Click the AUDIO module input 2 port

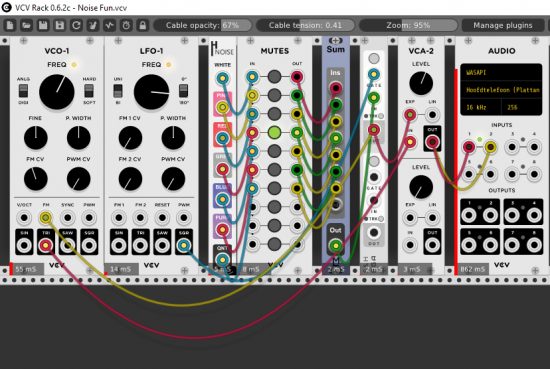(x=490, y=147)
